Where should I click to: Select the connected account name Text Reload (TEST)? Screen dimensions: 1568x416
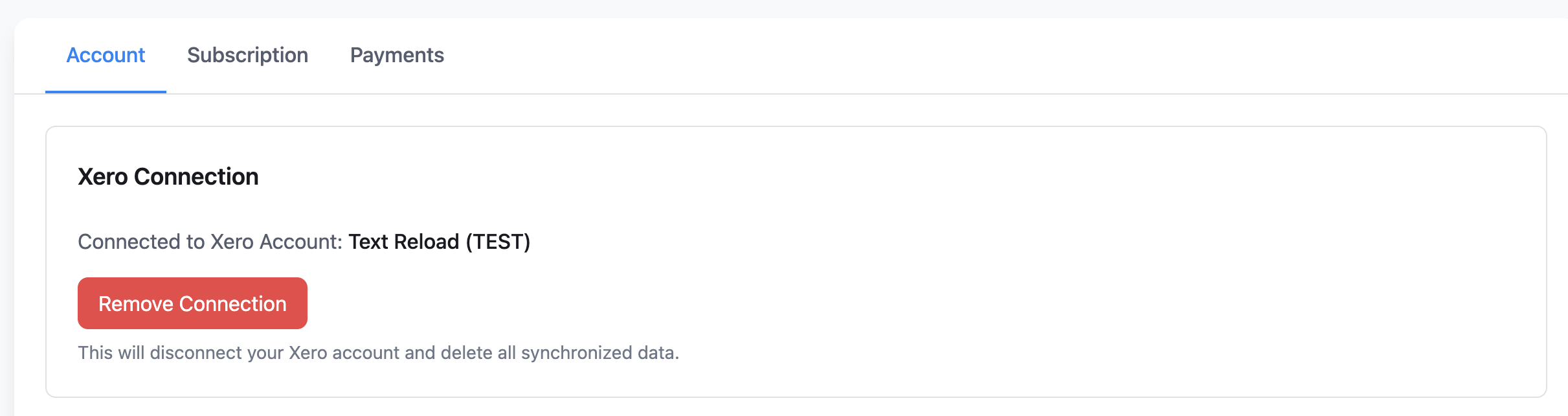[438, 242]
